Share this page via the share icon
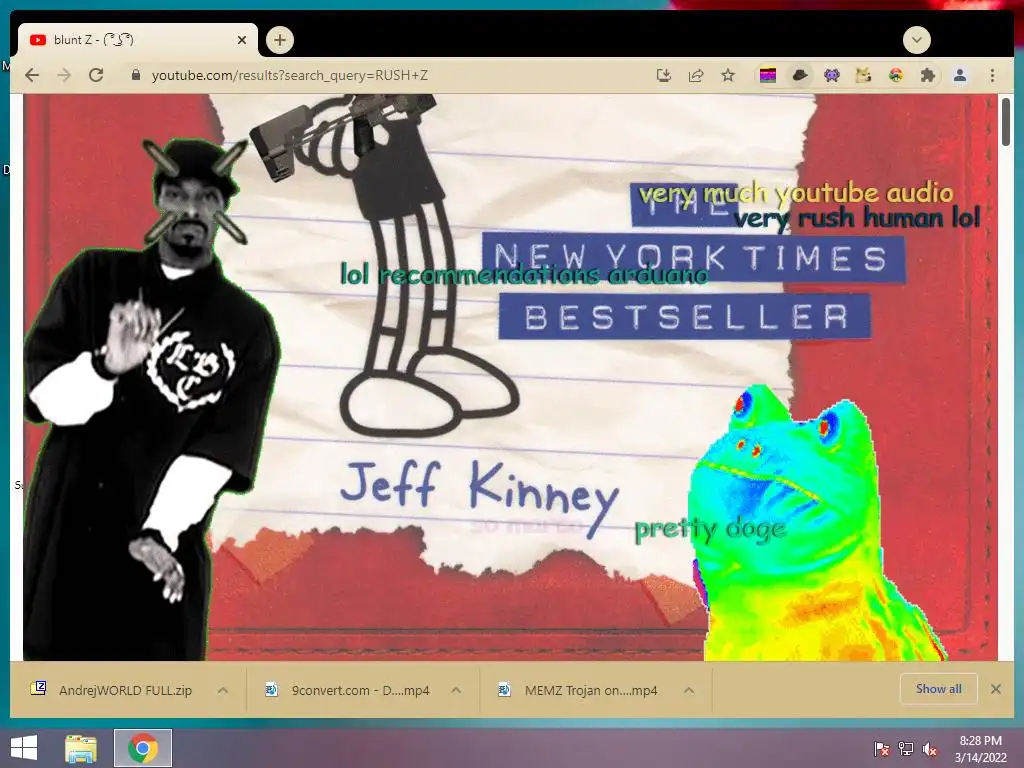Viewport: 1024px width, 768px height. 696,76
